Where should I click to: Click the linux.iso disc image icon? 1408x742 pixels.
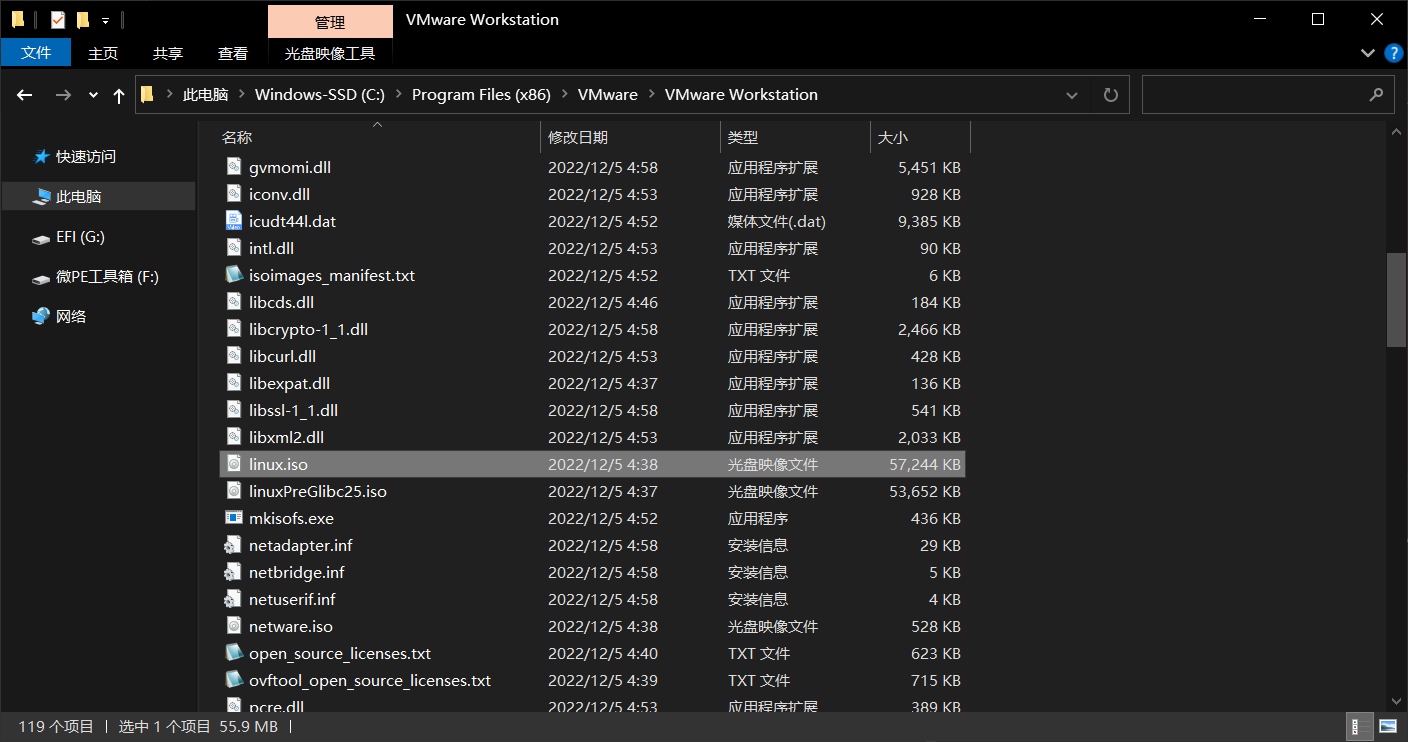tap(233, 464)
